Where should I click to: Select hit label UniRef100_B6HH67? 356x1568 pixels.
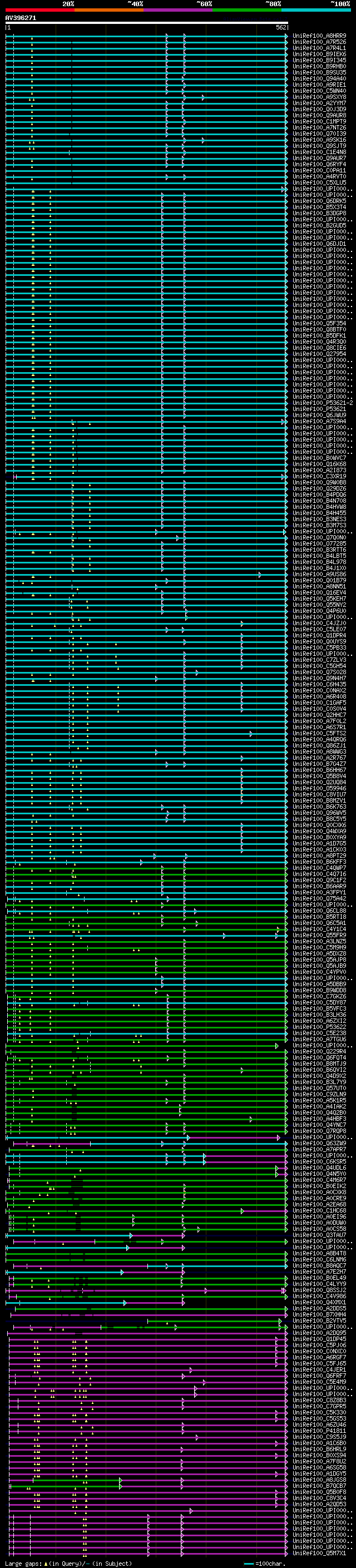pos(319,770)
